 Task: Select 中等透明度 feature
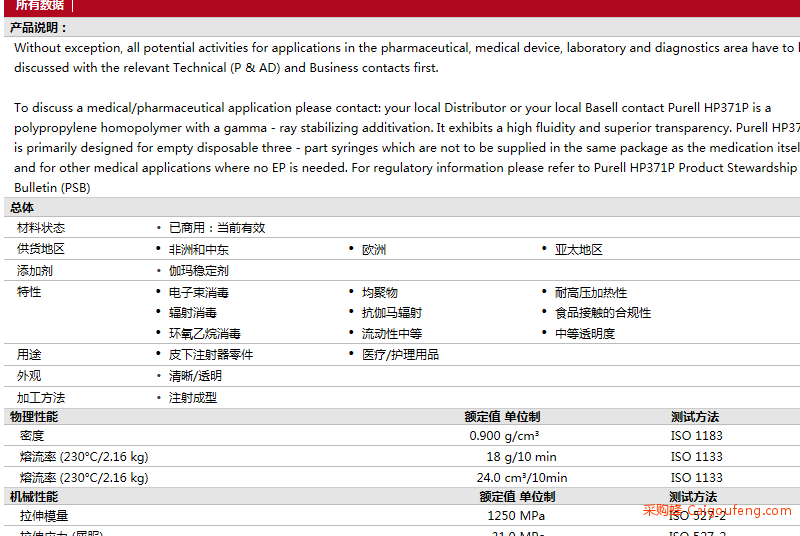tap(585, 334)
